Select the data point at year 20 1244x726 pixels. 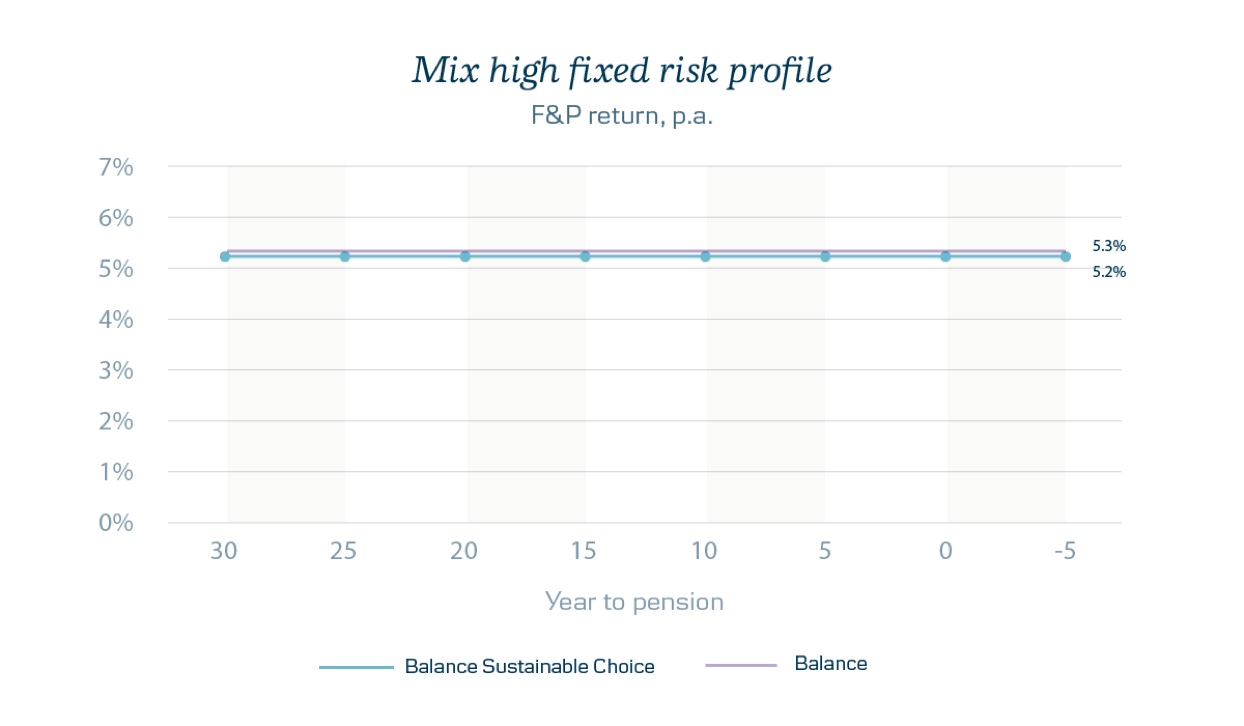tap(465, 257)
